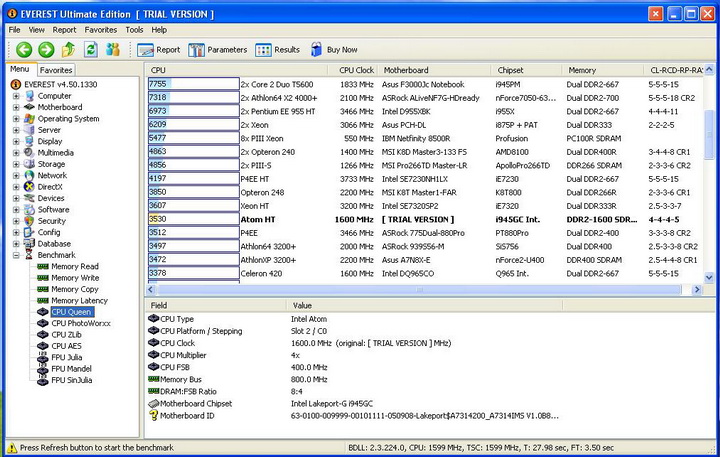Click the Field column header
This screenshot has width=720, height=457.
(x=216, y=305)
